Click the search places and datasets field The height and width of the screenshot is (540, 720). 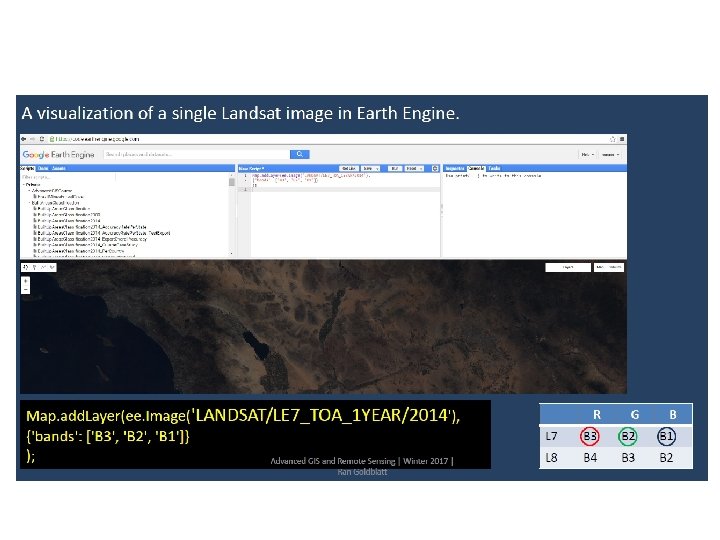pos(197,154)
